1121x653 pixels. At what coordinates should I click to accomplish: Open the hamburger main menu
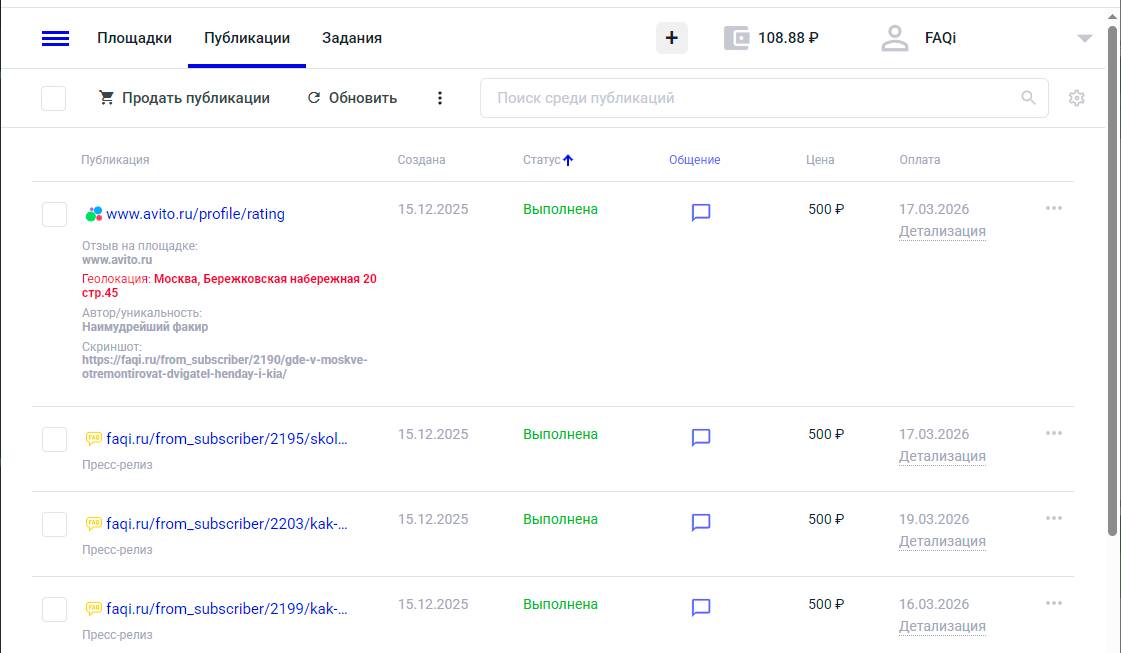[x=55, y=39]
